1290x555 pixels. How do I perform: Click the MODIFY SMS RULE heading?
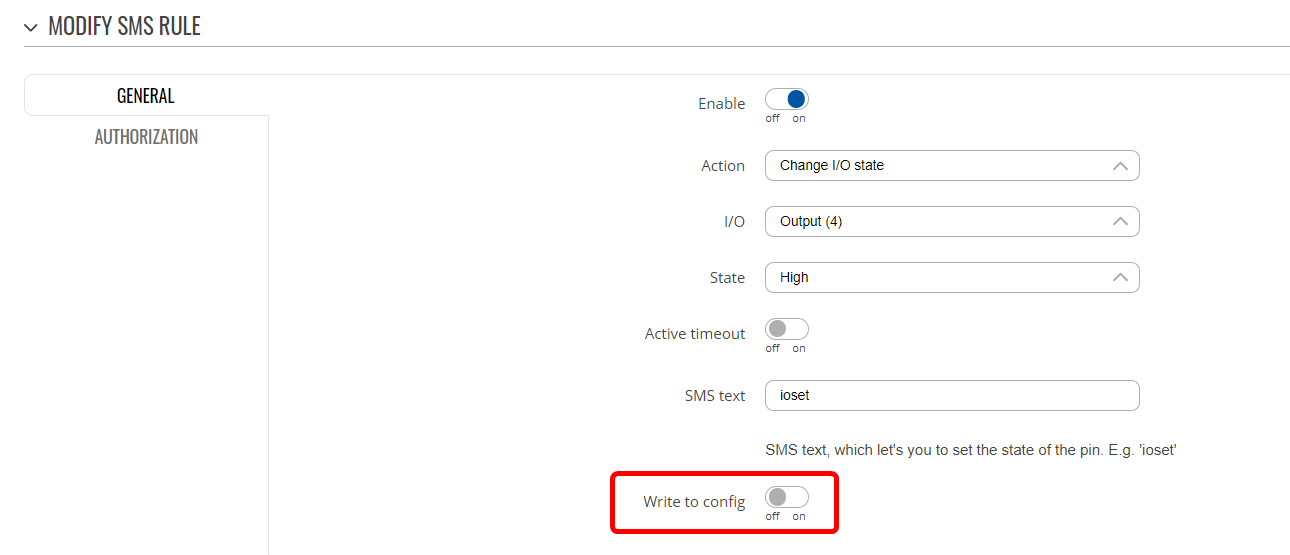click(124, 27)
